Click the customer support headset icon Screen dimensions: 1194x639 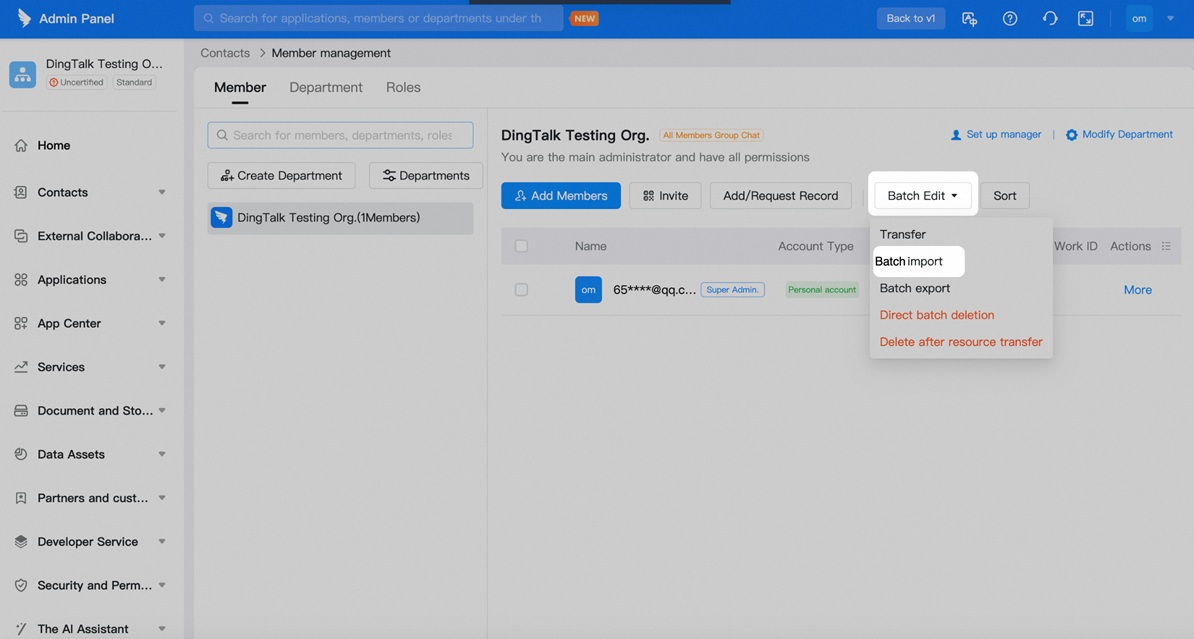(x=1049, y=19)
